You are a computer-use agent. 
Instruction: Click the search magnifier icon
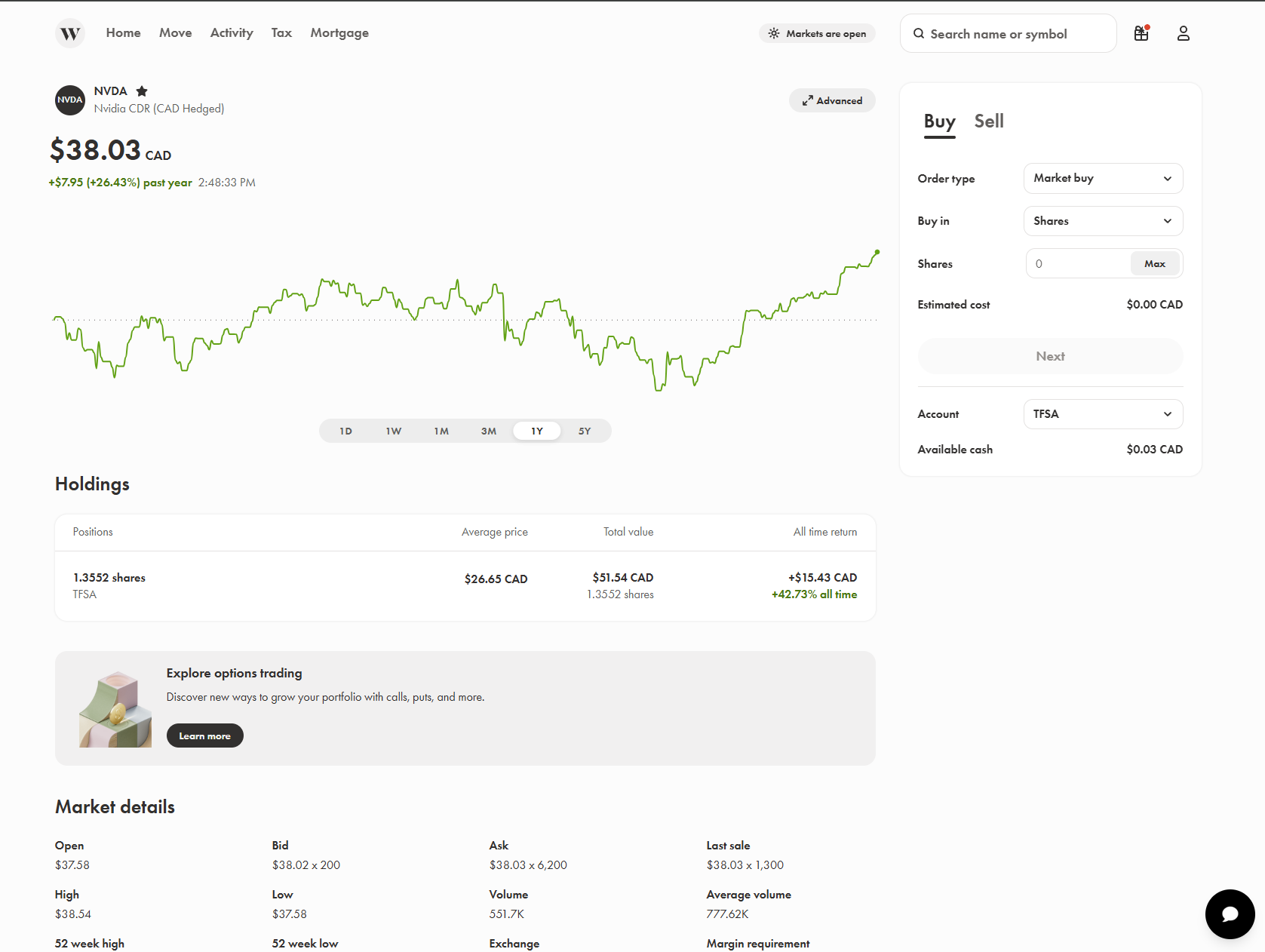(919, 33)
